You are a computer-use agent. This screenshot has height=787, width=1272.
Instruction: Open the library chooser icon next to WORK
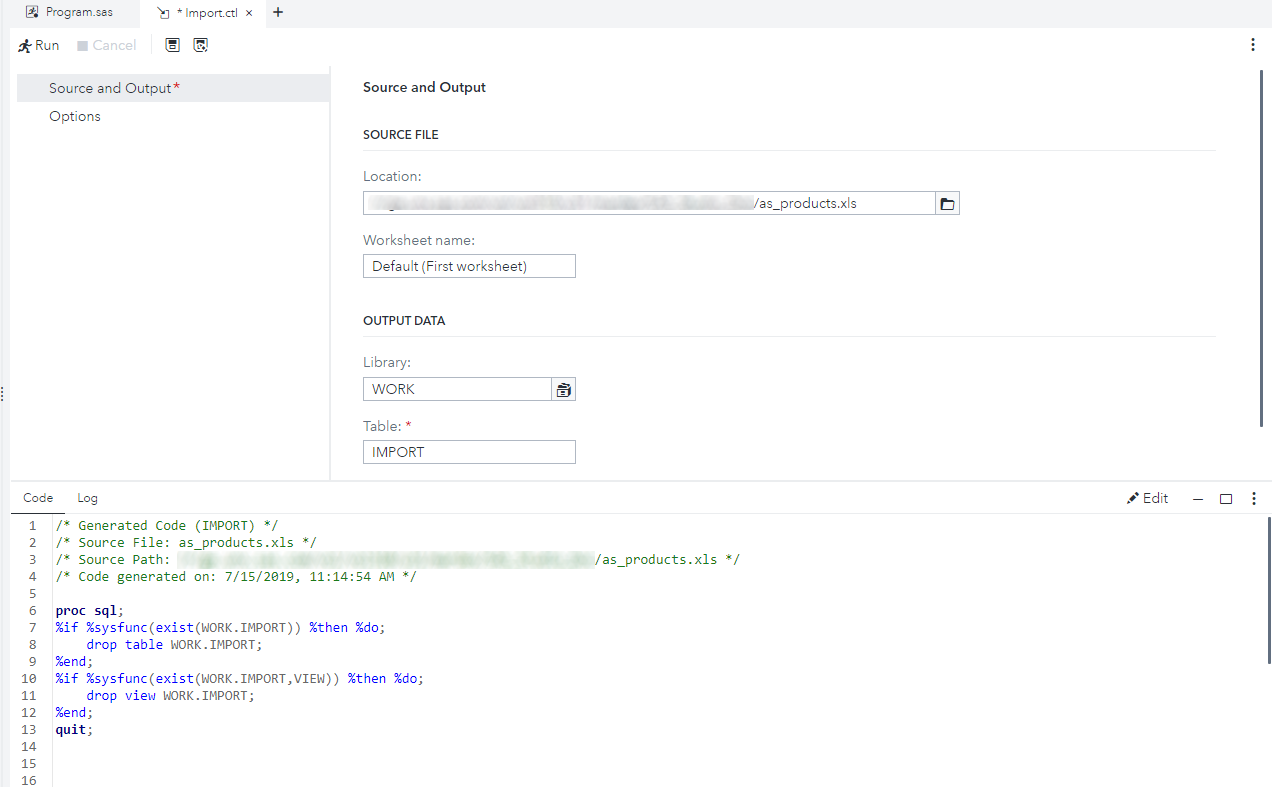(564, 390)
